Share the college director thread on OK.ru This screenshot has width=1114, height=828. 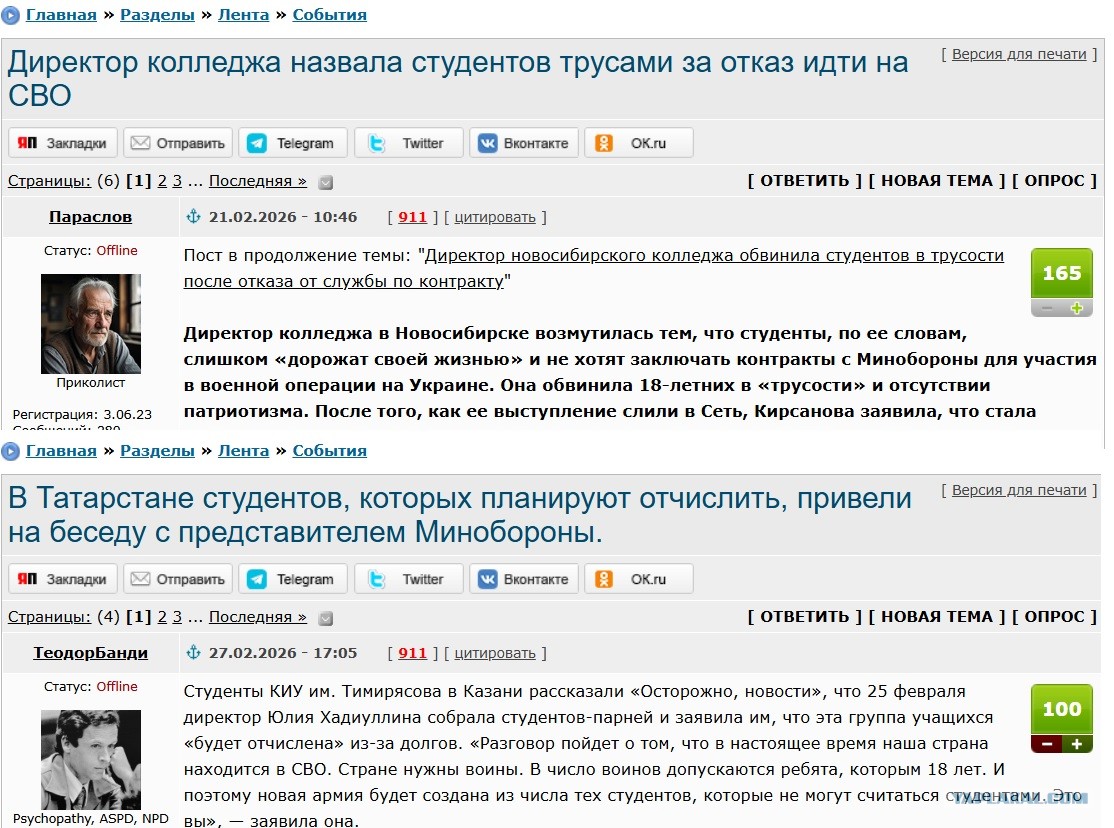pos(639,143)
